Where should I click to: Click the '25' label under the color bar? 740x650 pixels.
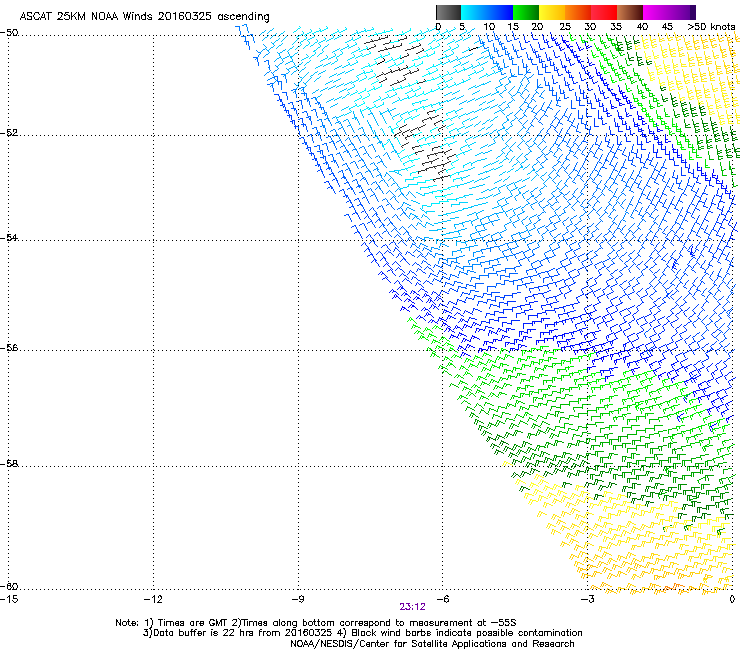tap(564, 27)
